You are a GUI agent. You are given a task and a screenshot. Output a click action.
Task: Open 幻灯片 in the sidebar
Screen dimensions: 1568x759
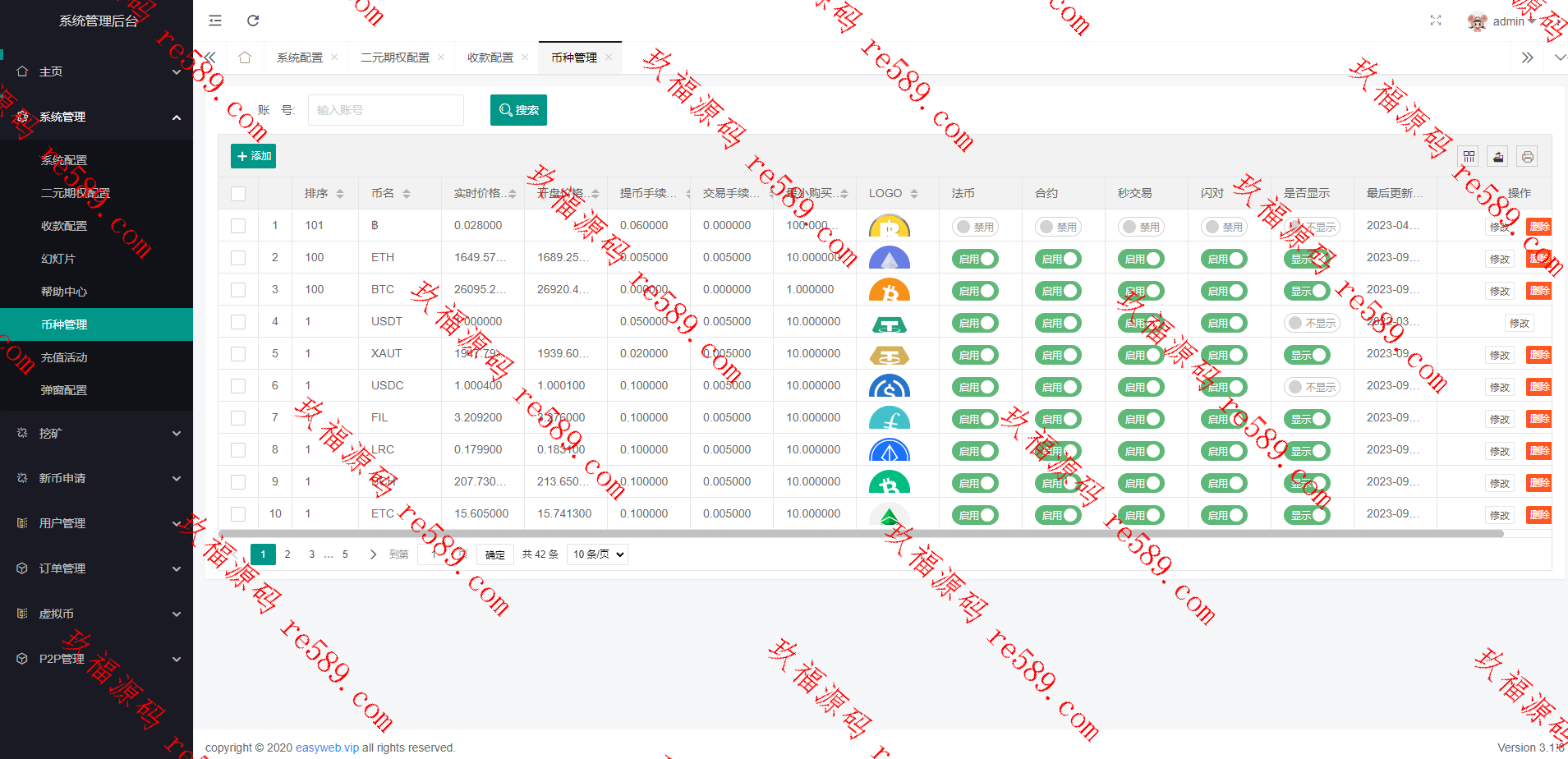point(96,259)
